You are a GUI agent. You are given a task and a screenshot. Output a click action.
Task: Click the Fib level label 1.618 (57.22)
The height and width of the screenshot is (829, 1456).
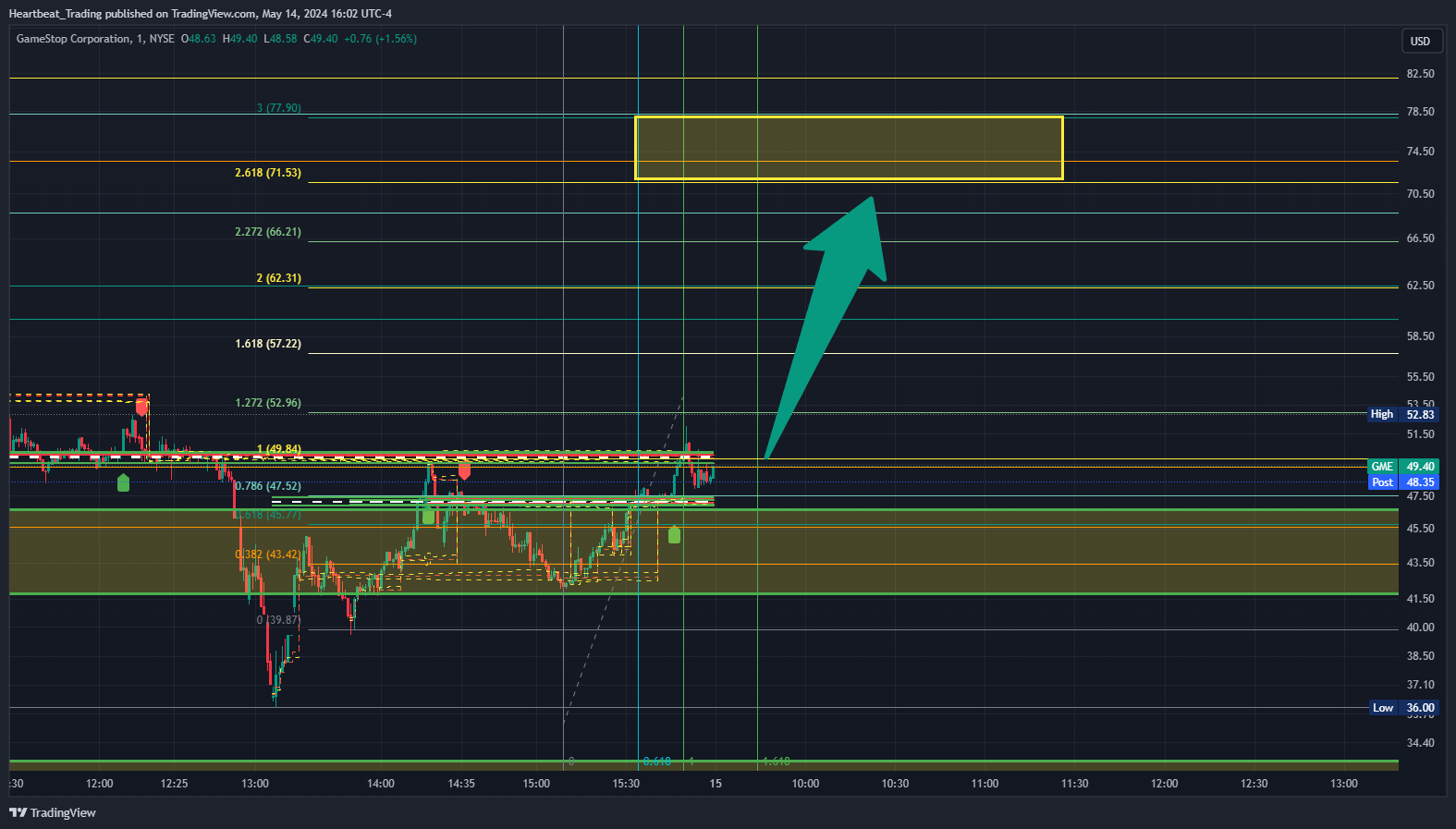coord(267,344)
